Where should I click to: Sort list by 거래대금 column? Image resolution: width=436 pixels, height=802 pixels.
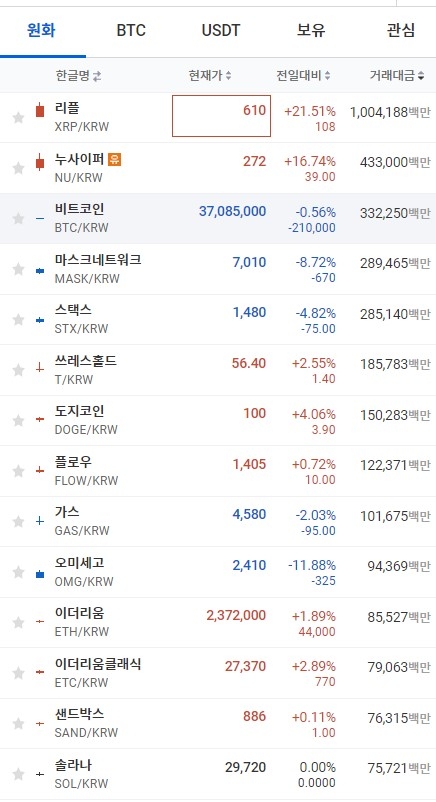pos(397,76)
